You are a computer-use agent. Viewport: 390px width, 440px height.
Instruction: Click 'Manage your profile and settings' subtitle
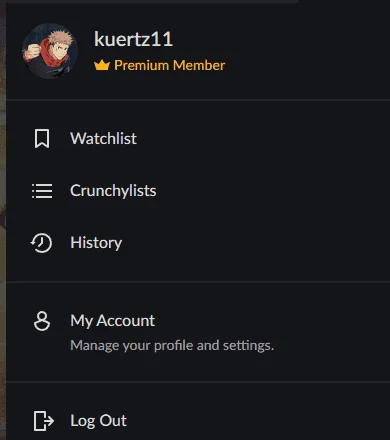(x=172, y=345)
